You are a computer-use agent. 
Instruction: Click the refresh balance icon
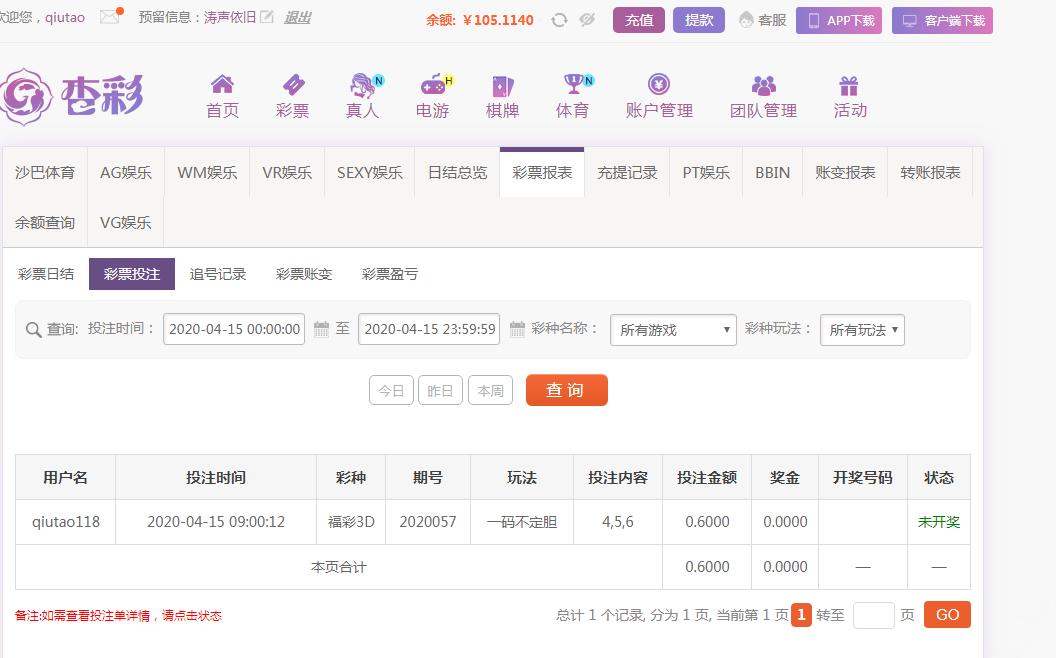click(560, 20)
